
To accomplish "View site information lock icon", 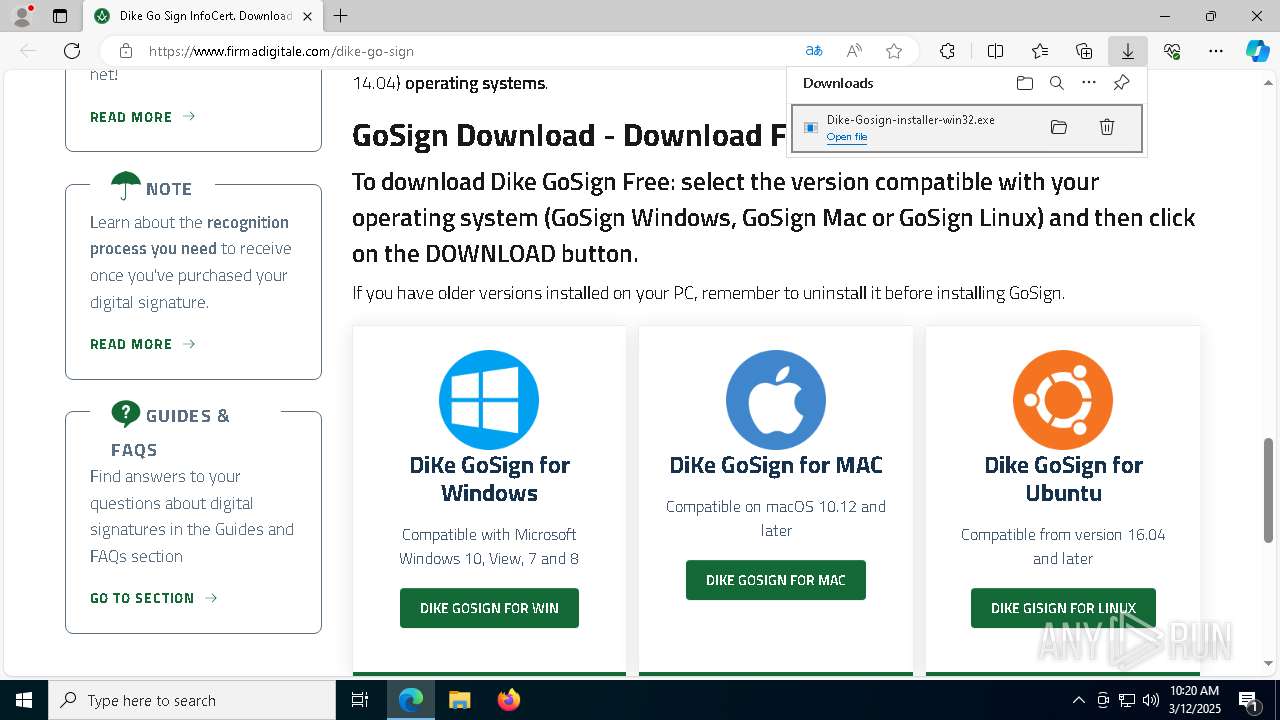I will coord(125,51).
